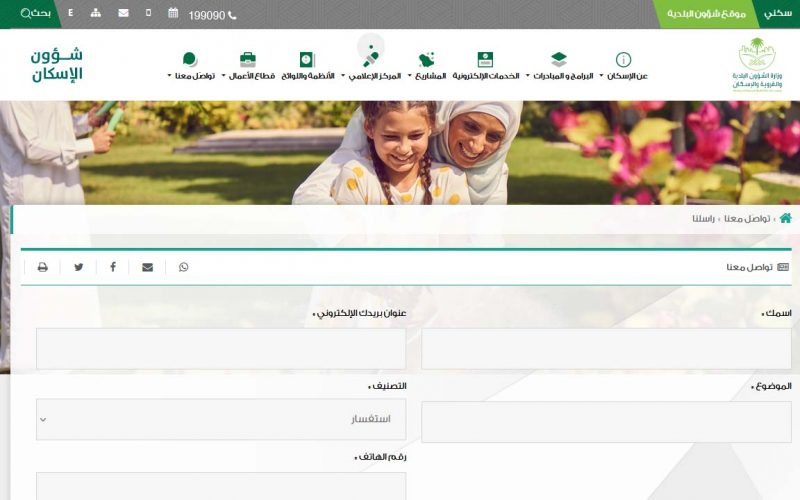Share by email envelope icon
Screen dimensions: 800x500
pyautogui.click(x=147, y=267)
